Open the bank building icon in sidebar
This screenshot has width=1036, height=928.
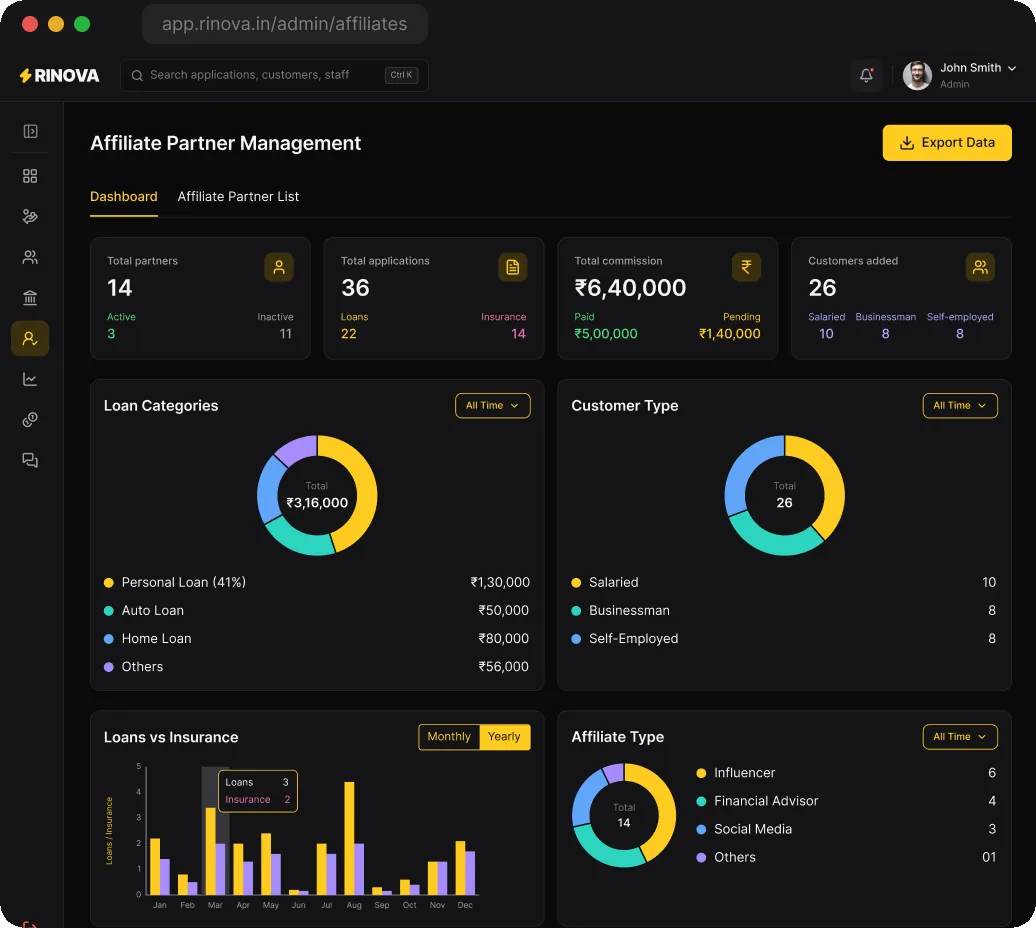coord(30,298)
